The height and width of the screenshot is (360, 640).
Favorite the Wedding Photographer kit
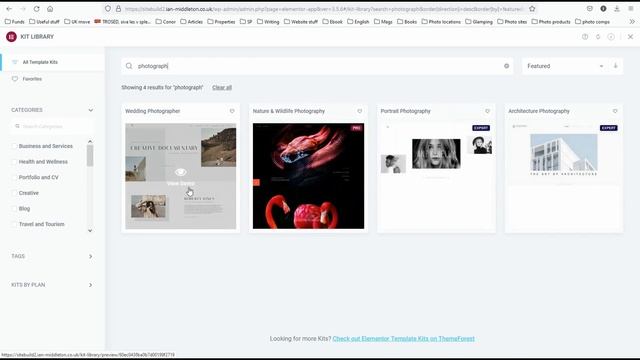[232, 111]
